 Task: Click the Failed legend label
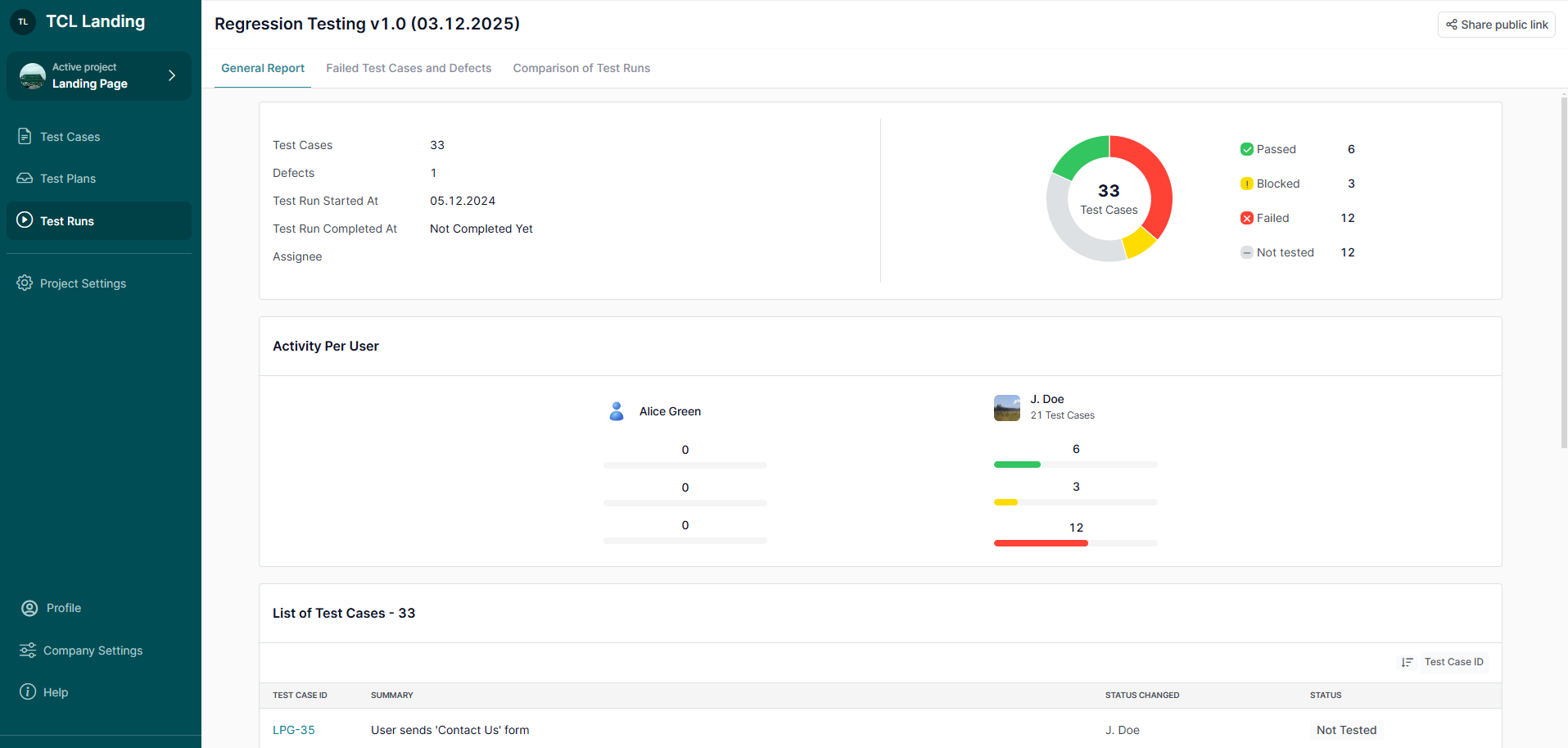(x=1273, y=218)
